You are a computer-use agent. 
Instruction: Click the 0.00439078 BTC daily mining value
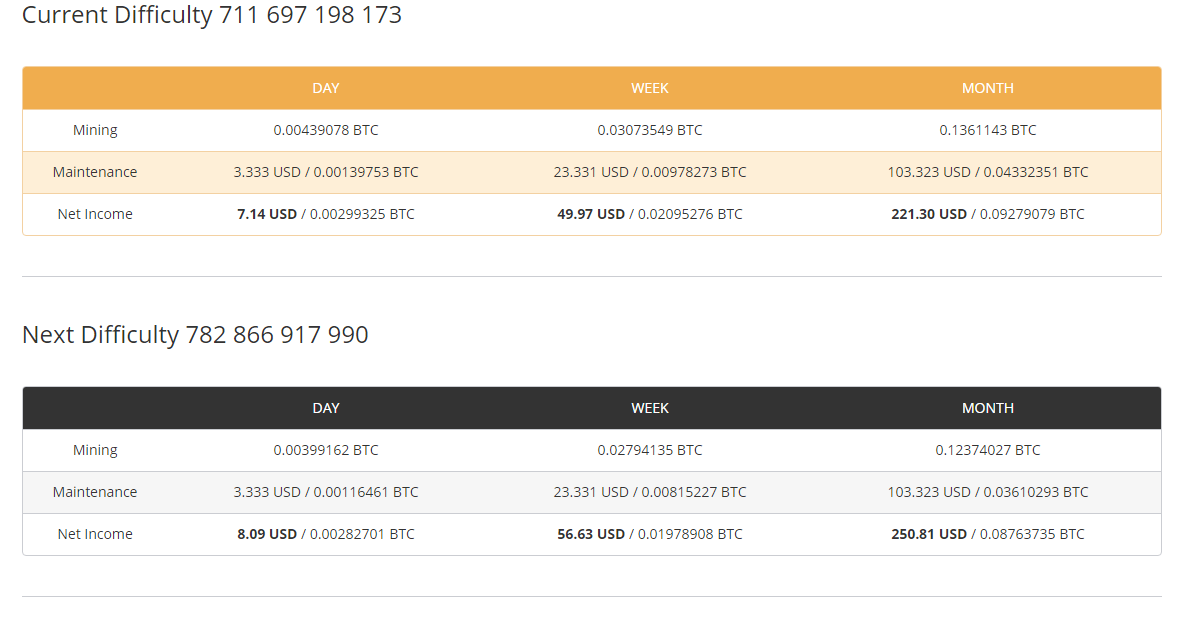click(x=326, y=130)
